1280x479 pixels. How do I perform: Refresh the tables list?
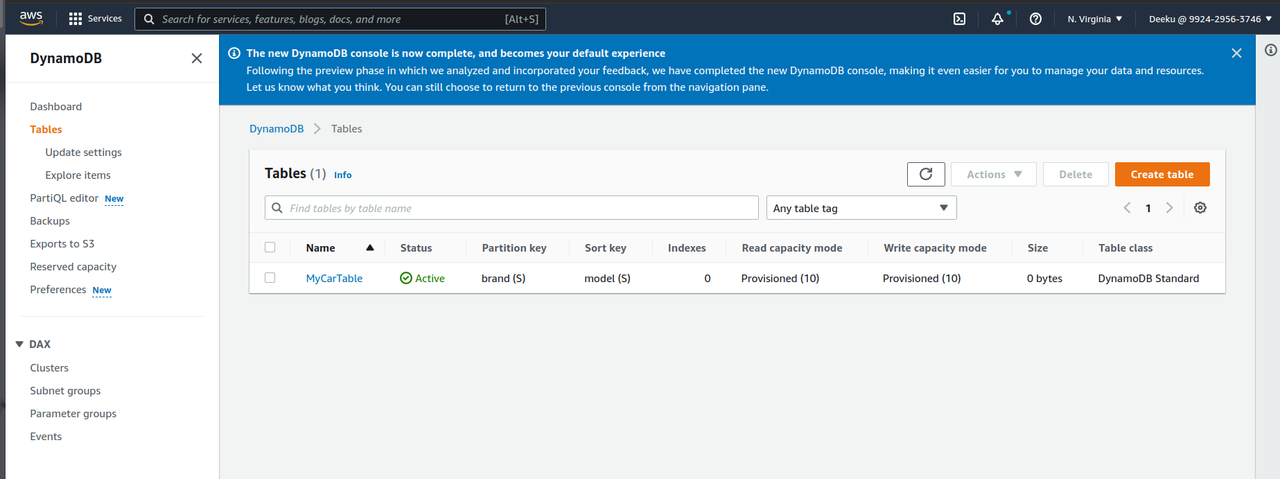coord(925,174)
